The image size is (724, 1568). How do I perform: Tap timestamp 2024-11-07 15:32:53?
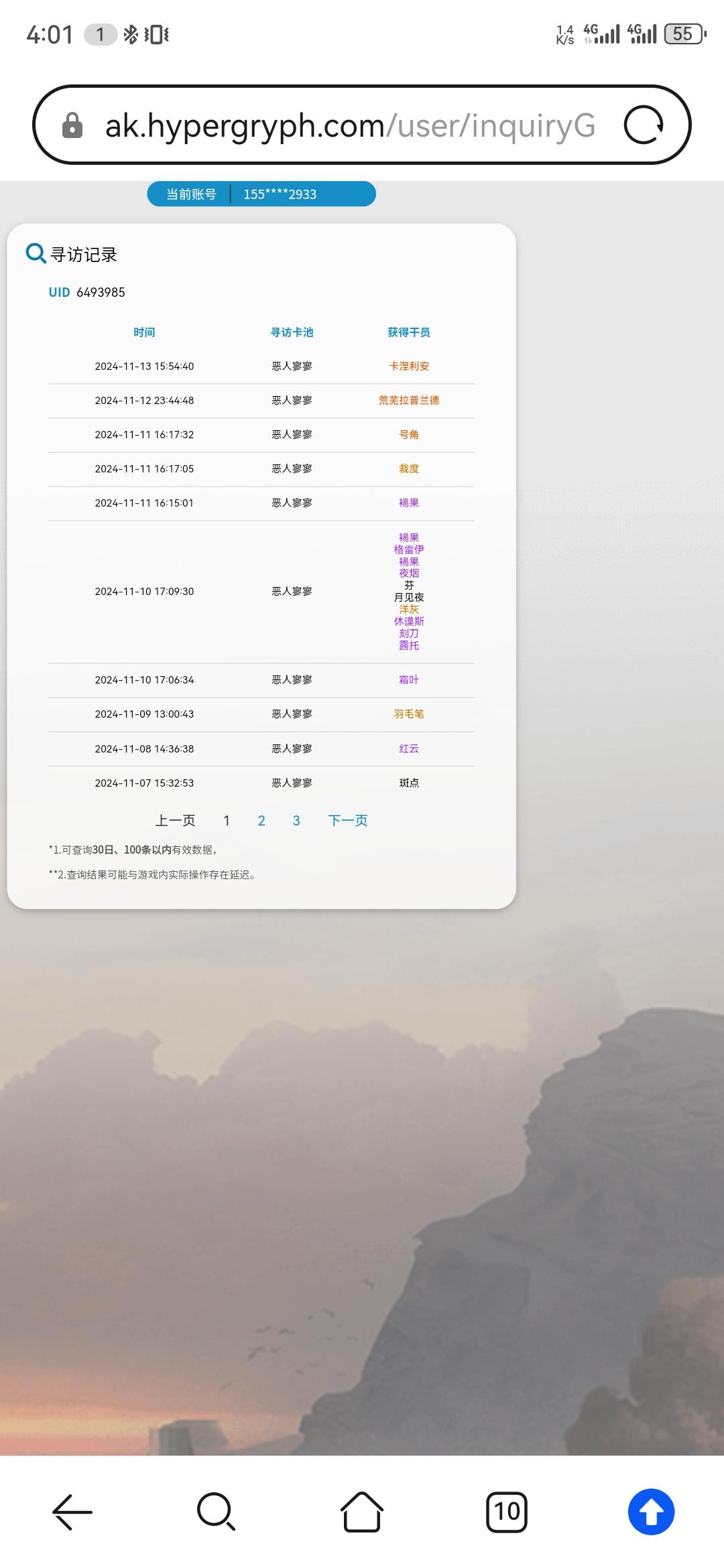tap(144, 783)
